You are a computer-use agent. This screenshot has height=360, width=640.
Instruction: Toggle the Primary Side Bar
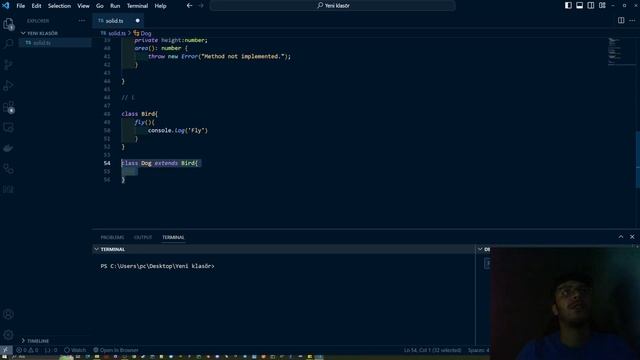coord(568,6)
